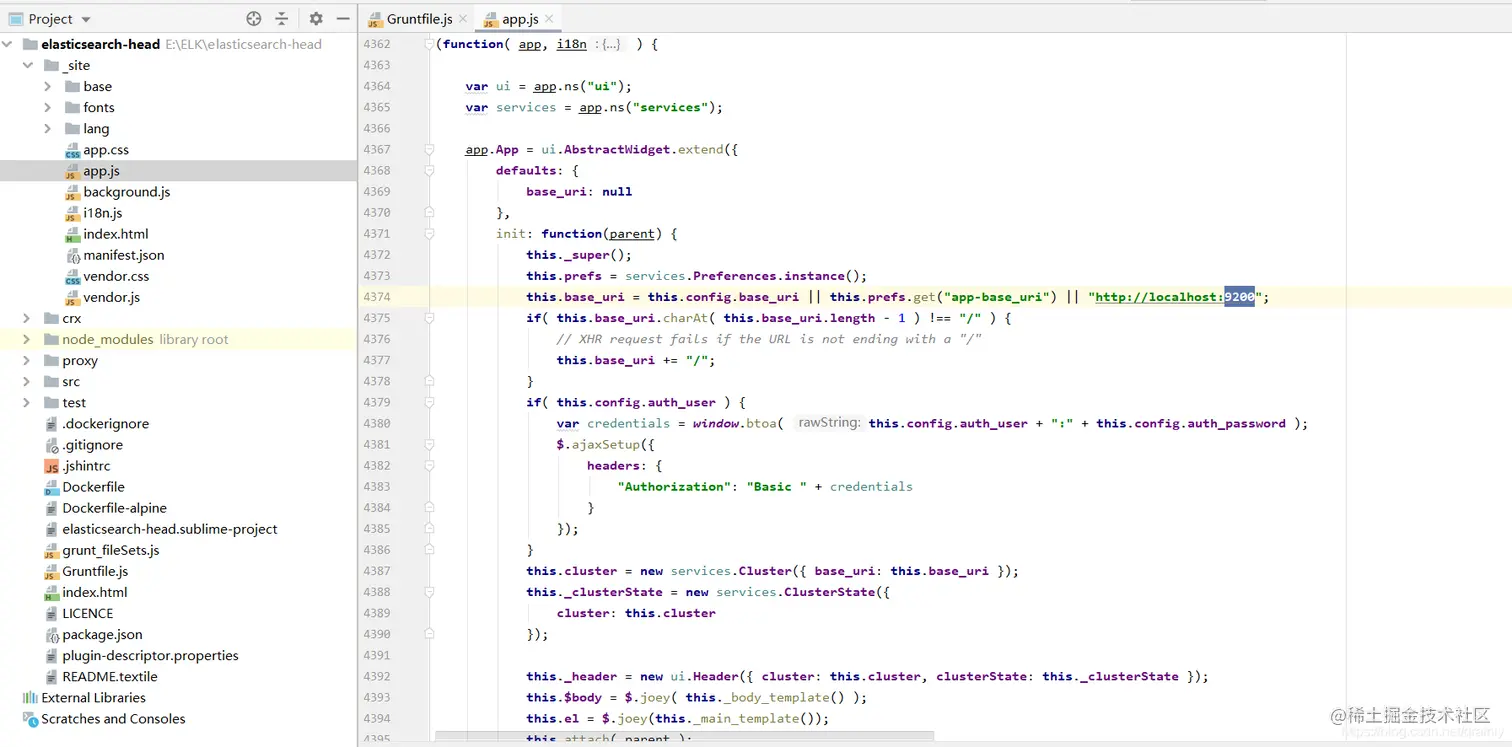Collapse the if-block fold marker at line 4379
1512x747 pixels.
click(429, 402)
